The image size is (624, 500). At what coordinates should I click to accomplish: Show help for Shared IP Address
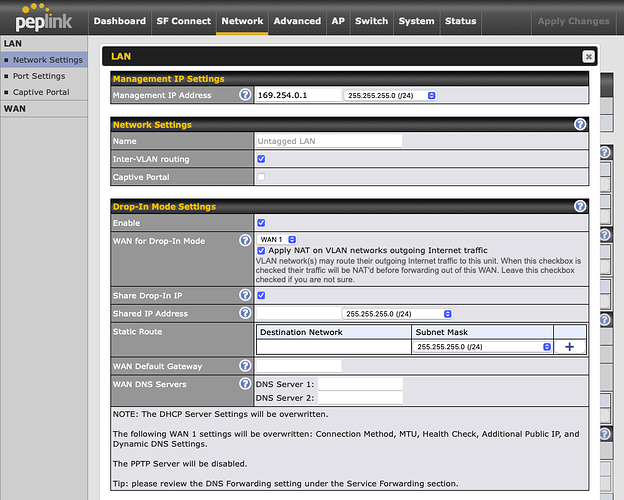[245, 313]
